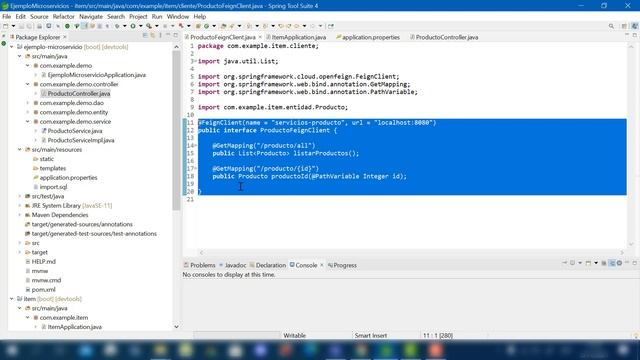Expand the com.example.demo.dao package

[28, 103]
